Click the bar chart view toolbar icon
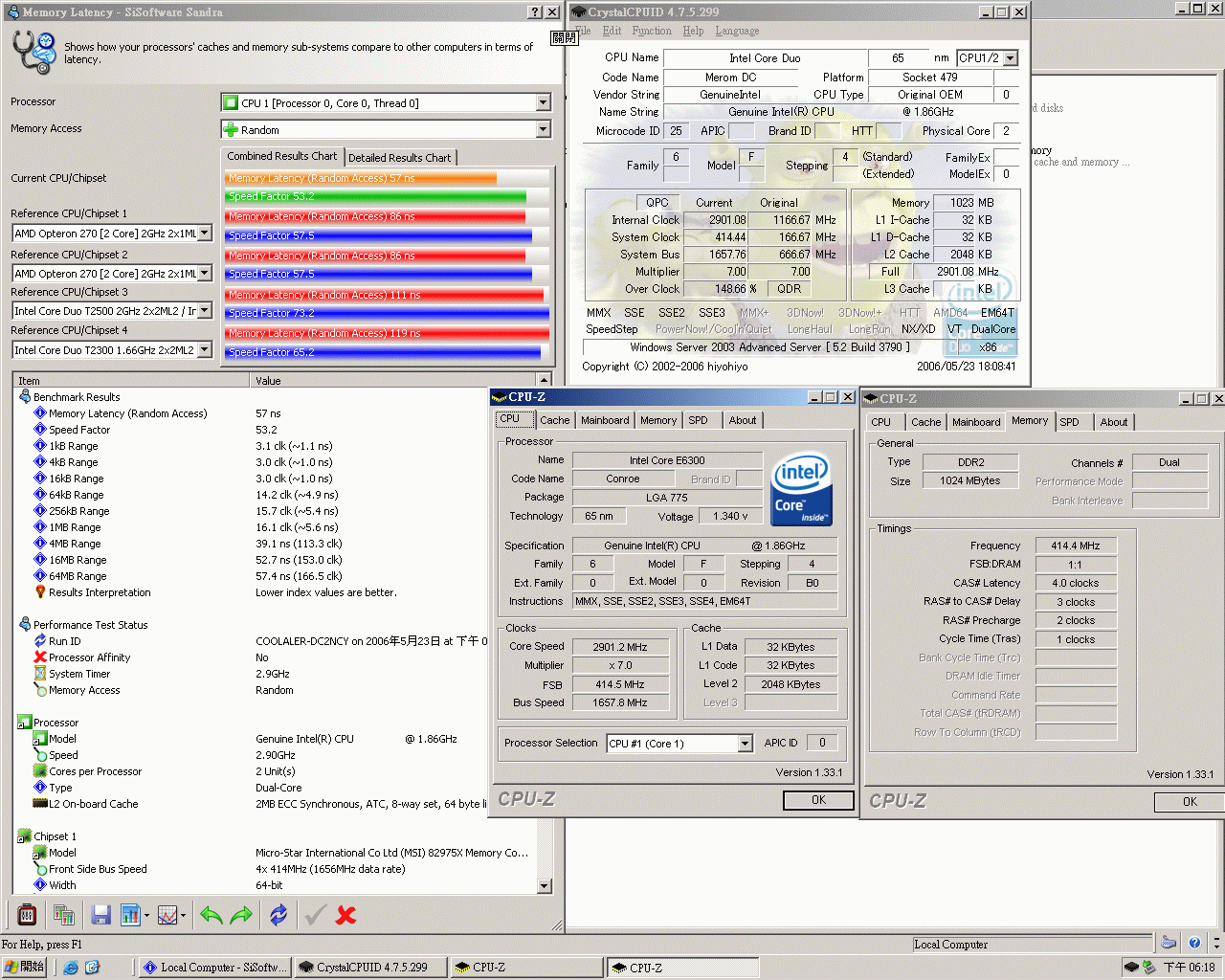The height and width of the screenshot is (980, 1225). click(x=130, y=916)
